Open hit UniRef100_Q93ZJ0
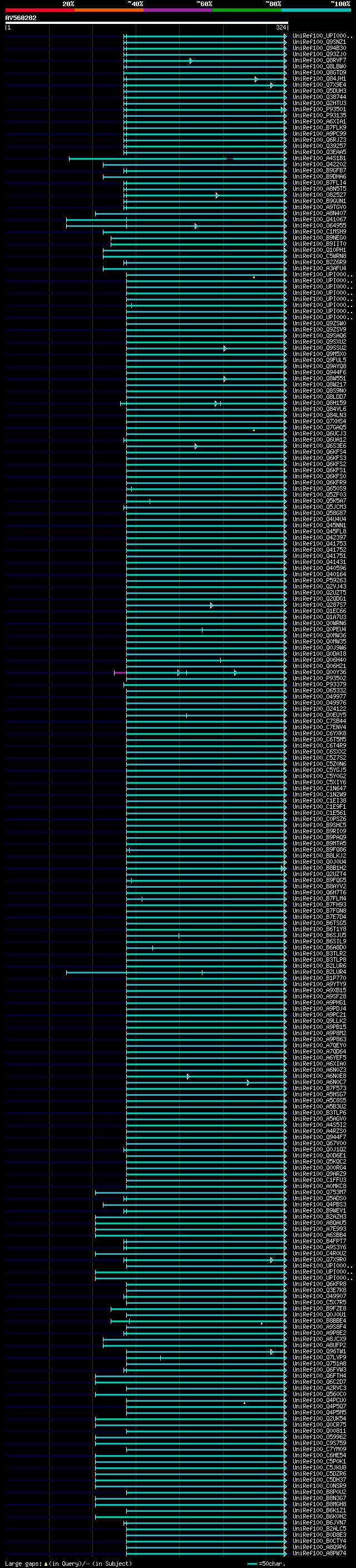 point(319,55)
